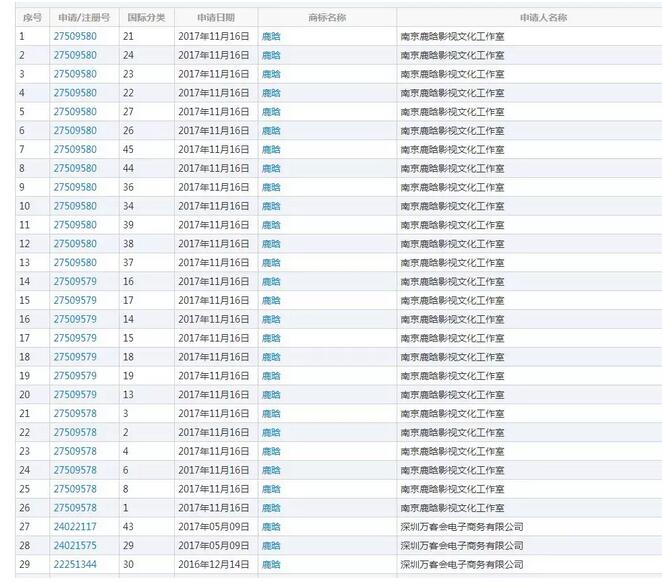Click class value 22 in row 4
This screenshot has width=662, height=588.
(x=128, y=93)
